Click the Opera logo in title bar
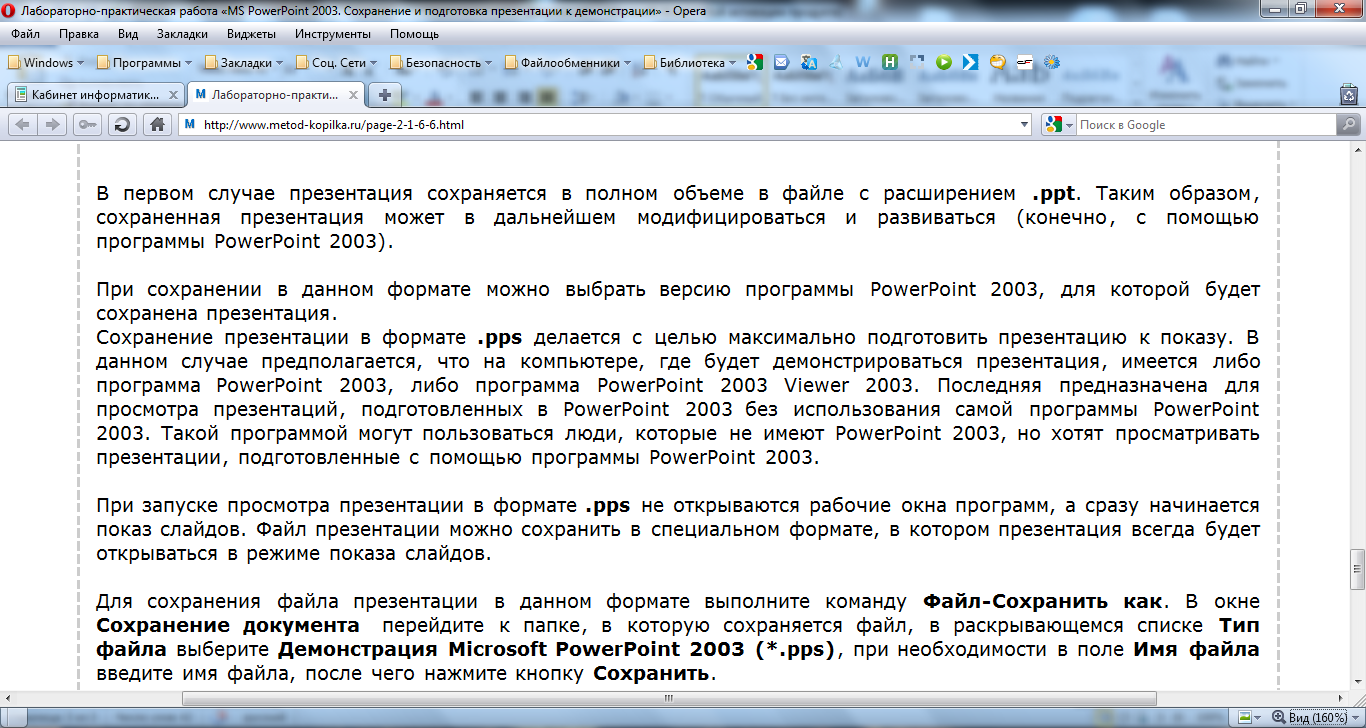This screenshot has width=1366, height=728. [x=10, y=9]
